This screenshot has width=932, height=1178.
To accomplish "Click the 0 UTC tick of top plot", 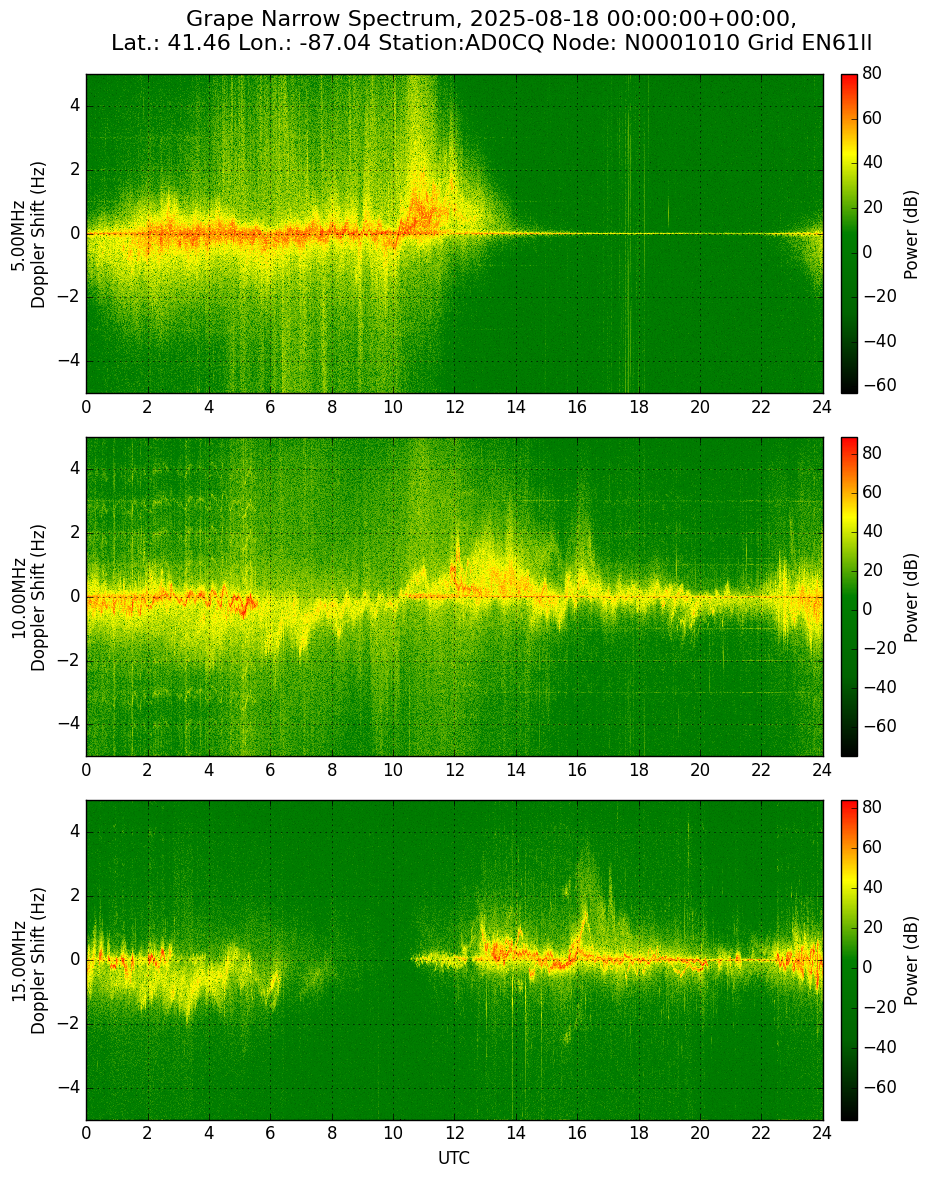I will 86,406.
